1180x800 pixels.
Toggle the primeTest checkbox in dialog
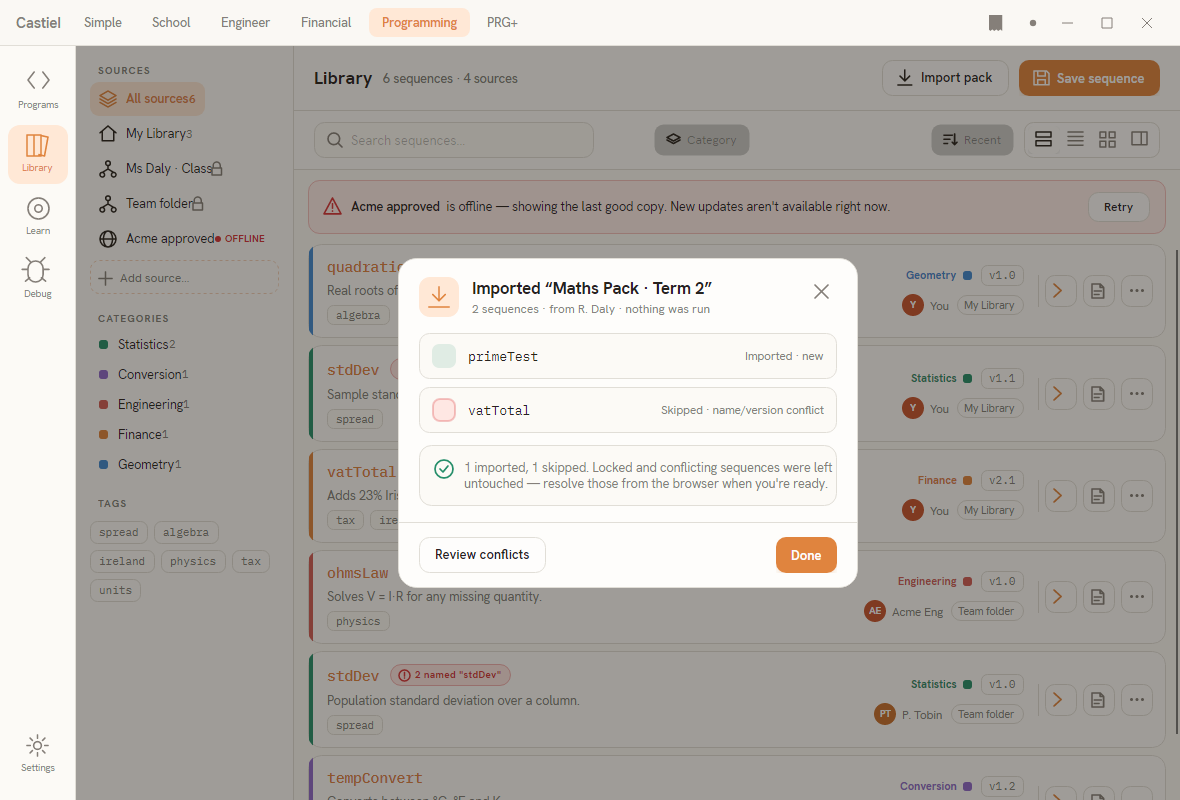coord(444,356)
